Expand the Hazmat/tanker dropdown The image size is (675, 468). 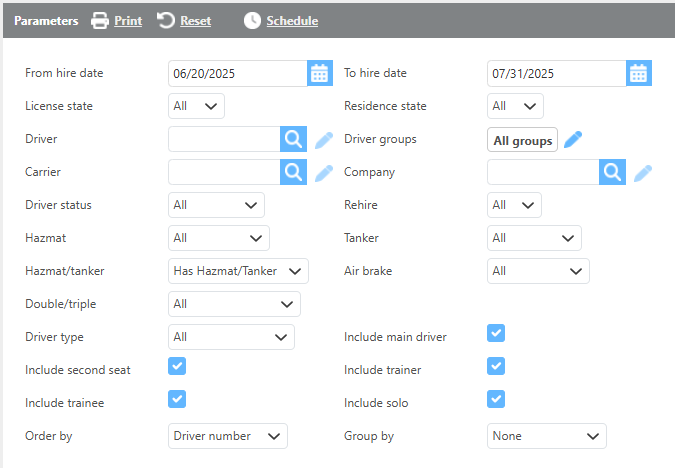coord(238,271)
